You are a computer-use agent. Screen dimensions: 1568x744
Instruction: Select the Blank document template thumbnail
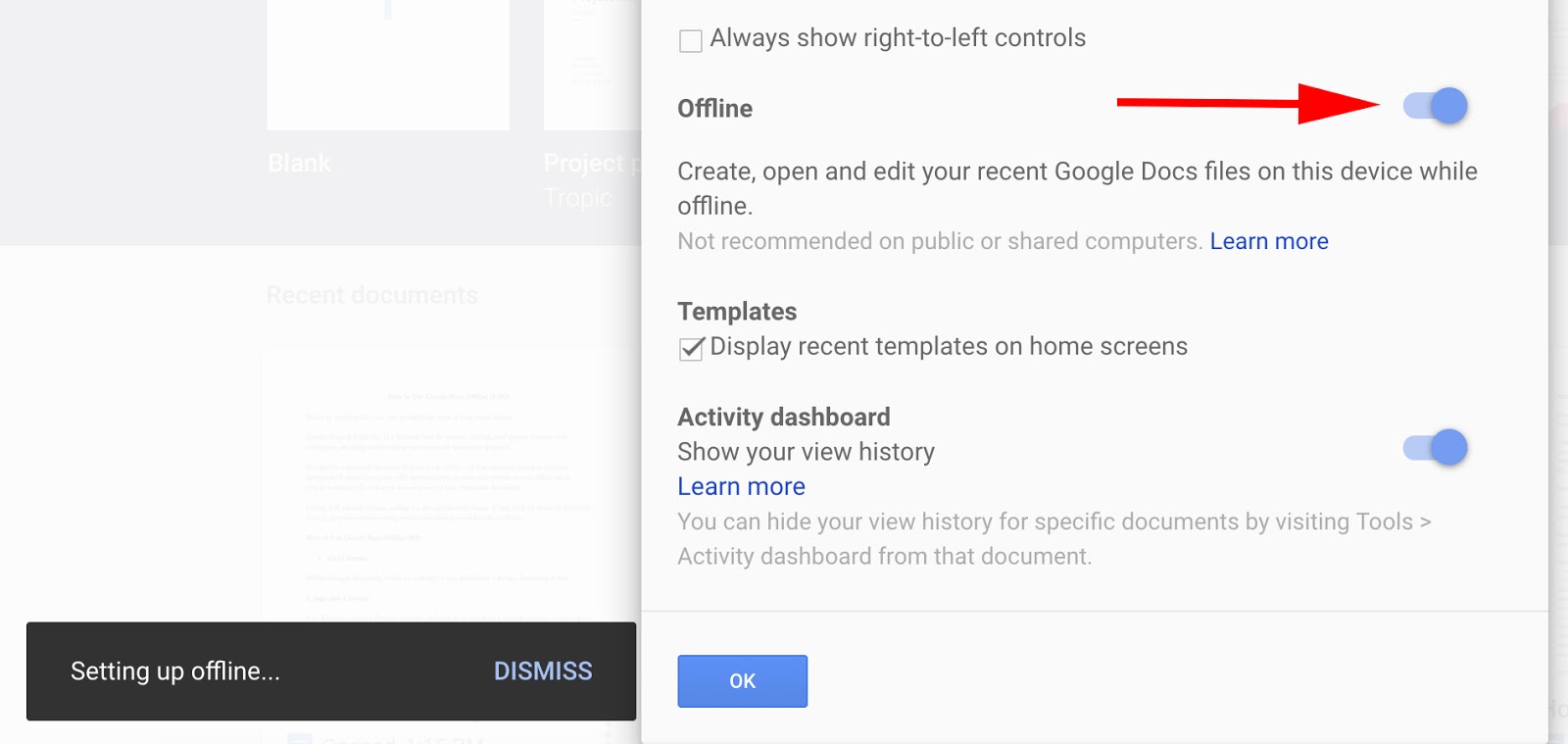coord(388,65)
